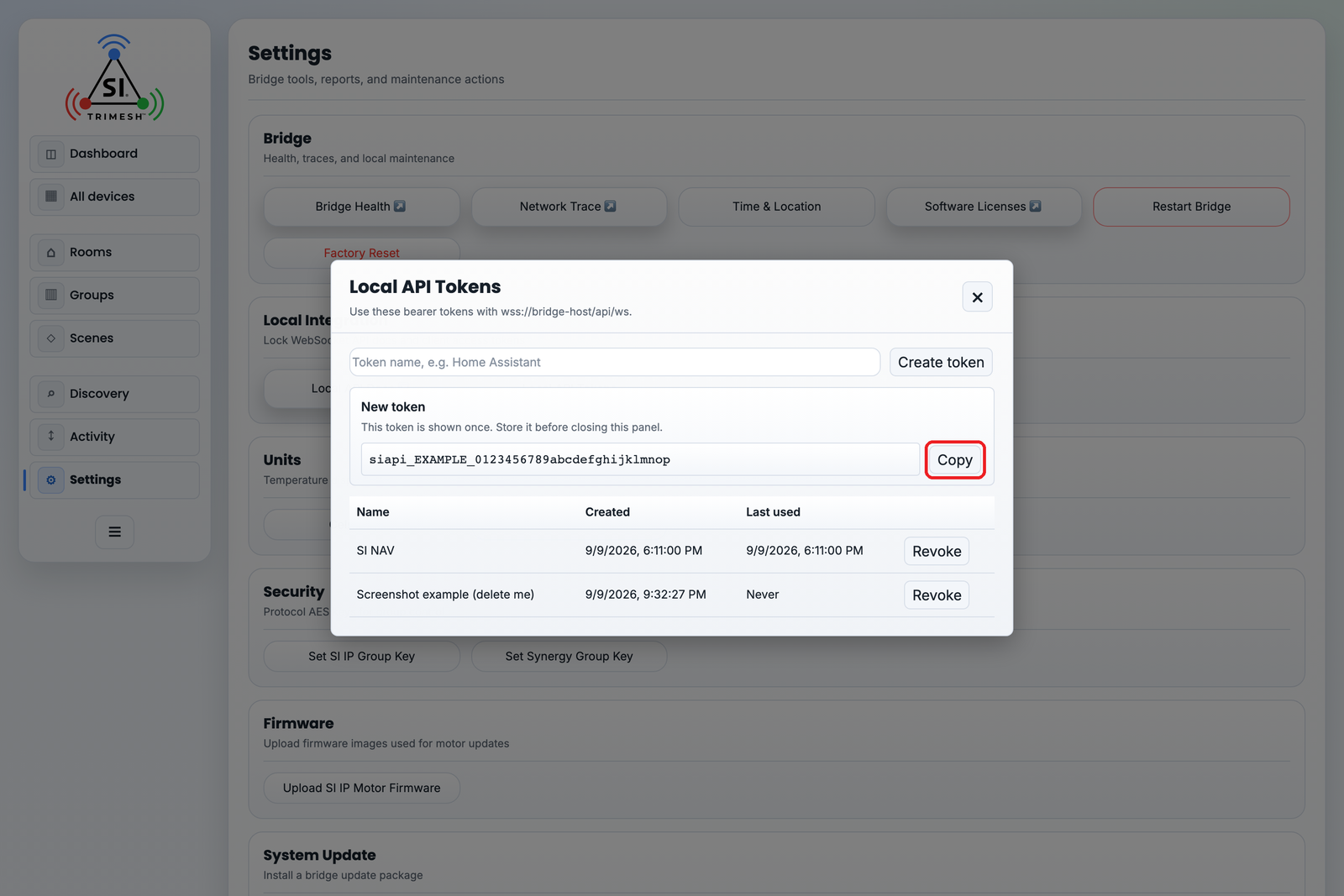Click the All devices sidebar icon
Viewport: 1344px width, 896px height.
tap(51, 196)
